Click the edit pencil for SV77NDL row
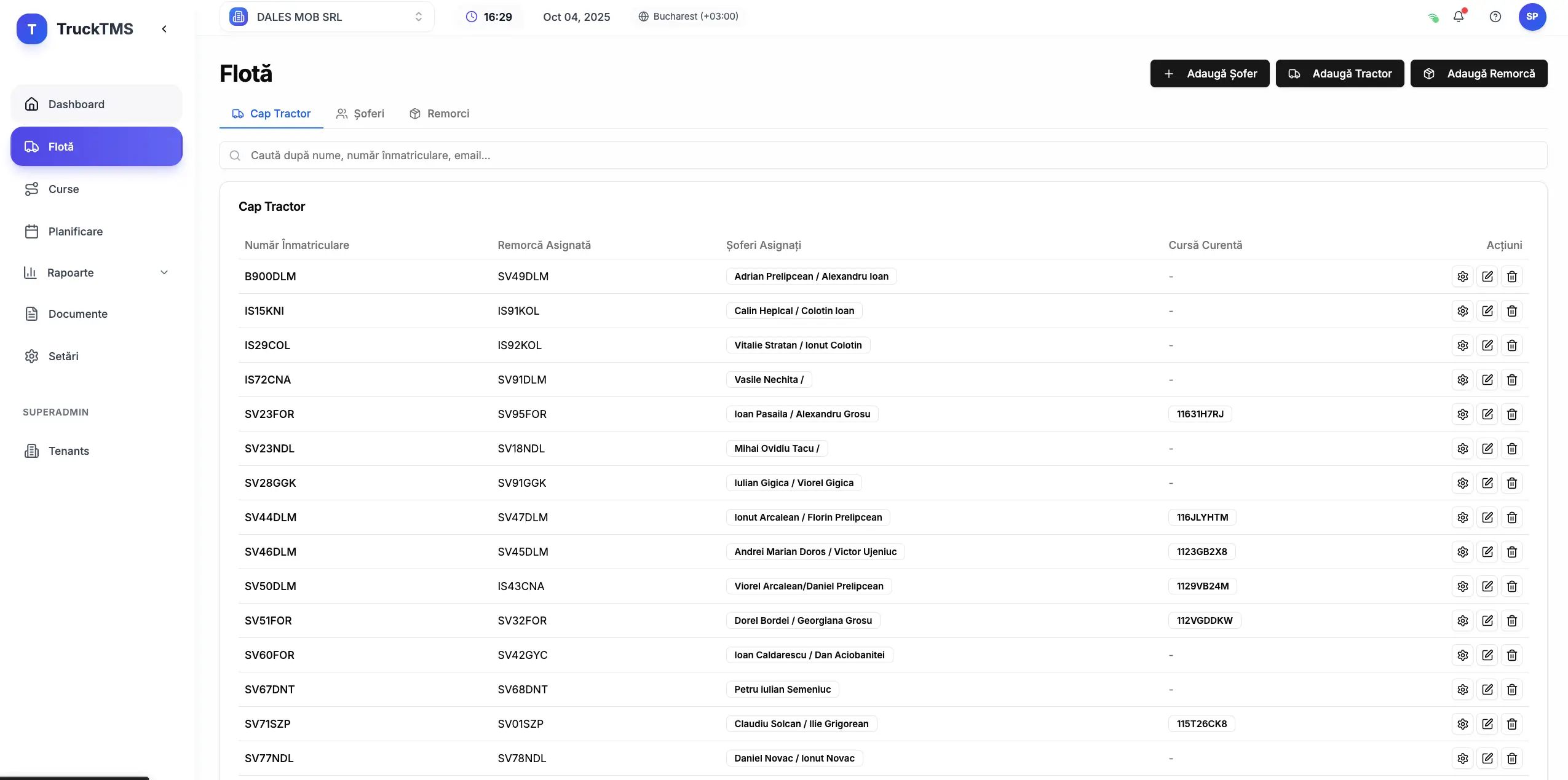The image size is (1568, 780). (x=1487, y=758)
